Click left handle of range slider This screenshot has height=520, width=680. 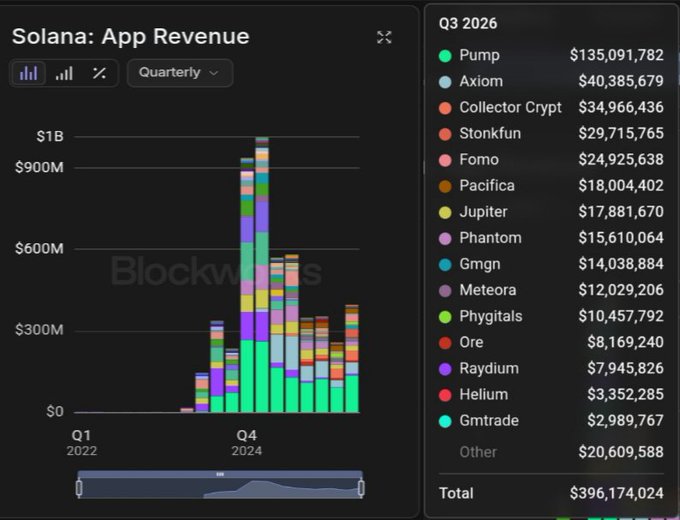[x=79, y=488]
